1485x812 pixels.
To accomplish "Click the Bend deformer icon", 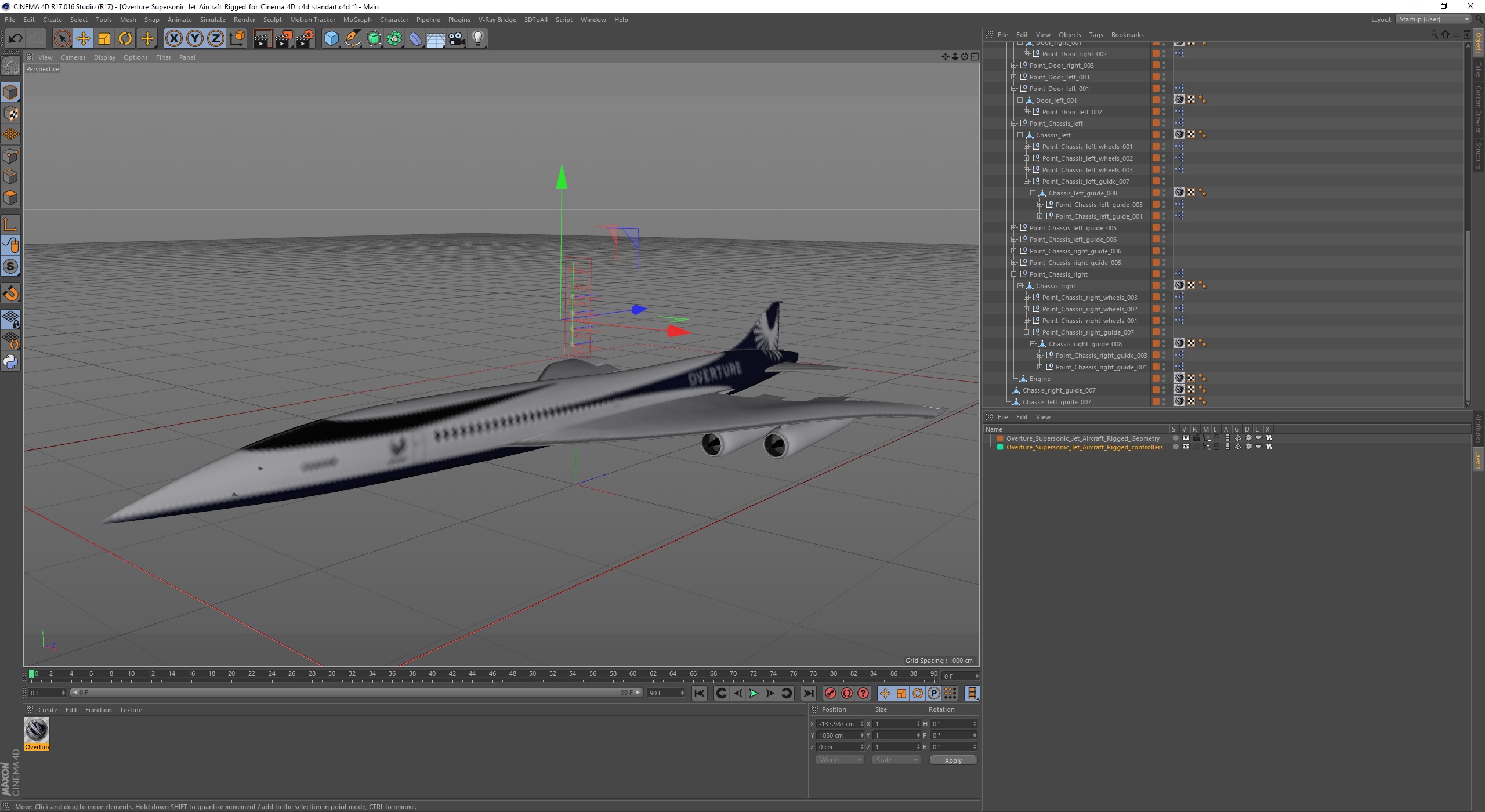I will pos(415,39).
